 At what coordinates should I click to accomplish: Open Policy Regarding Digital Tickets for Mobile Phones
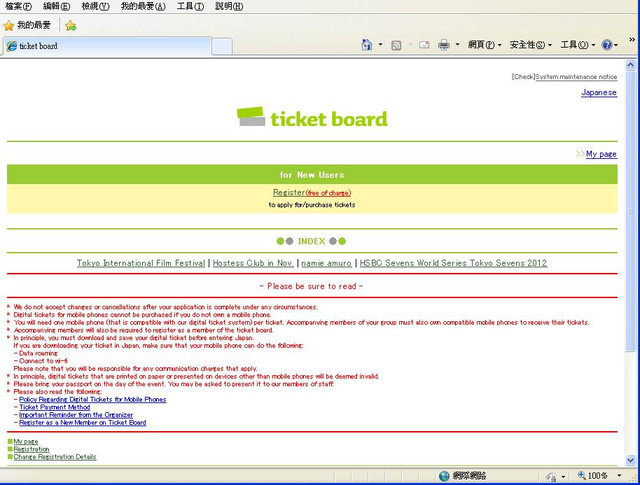[x=93, y=399]
